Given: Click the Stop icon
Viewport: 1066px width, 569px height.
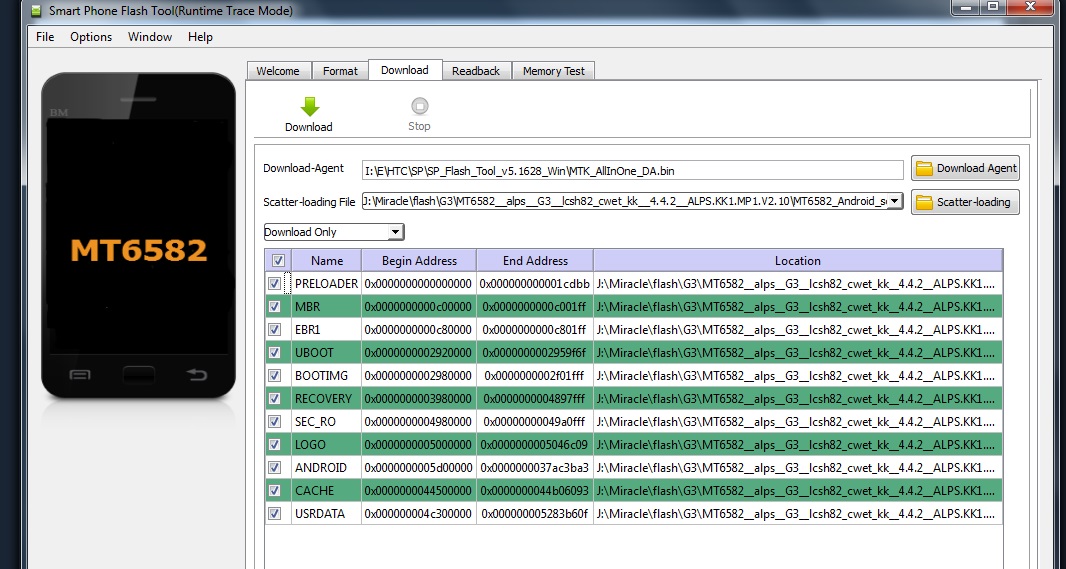Looking at the screenshot, I should pyautogui.click(x=419, y=107).
